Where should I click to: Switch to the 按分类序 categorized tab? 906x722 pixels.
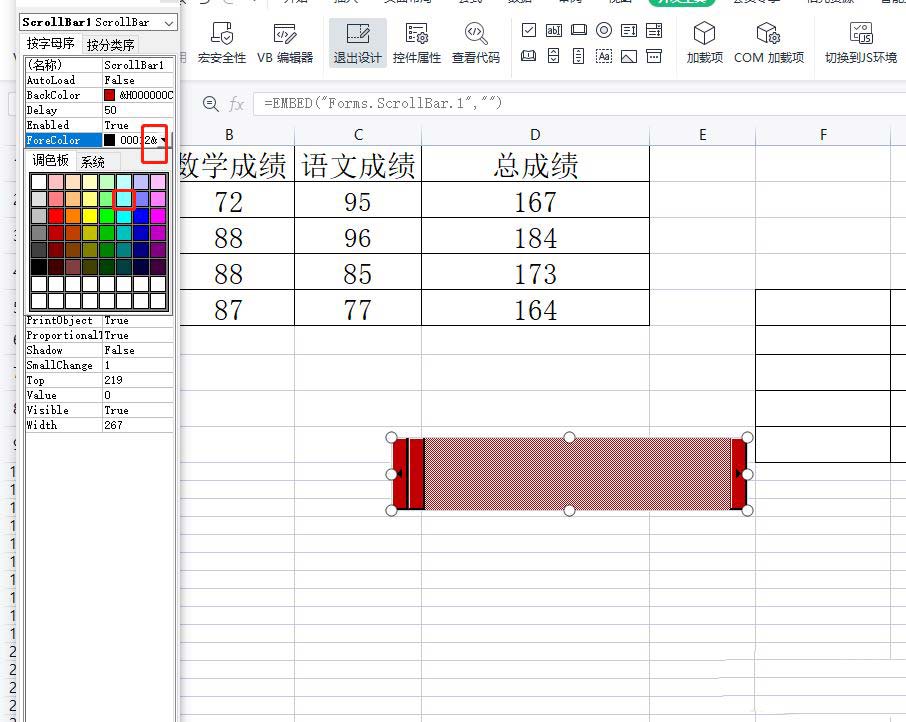(x=110, y=44)
